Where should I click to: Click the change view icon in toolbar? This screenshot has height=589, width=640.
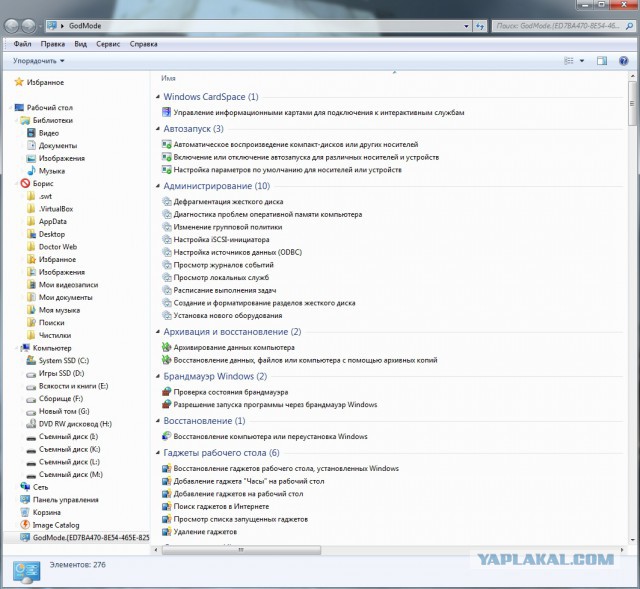coord(569,61)
